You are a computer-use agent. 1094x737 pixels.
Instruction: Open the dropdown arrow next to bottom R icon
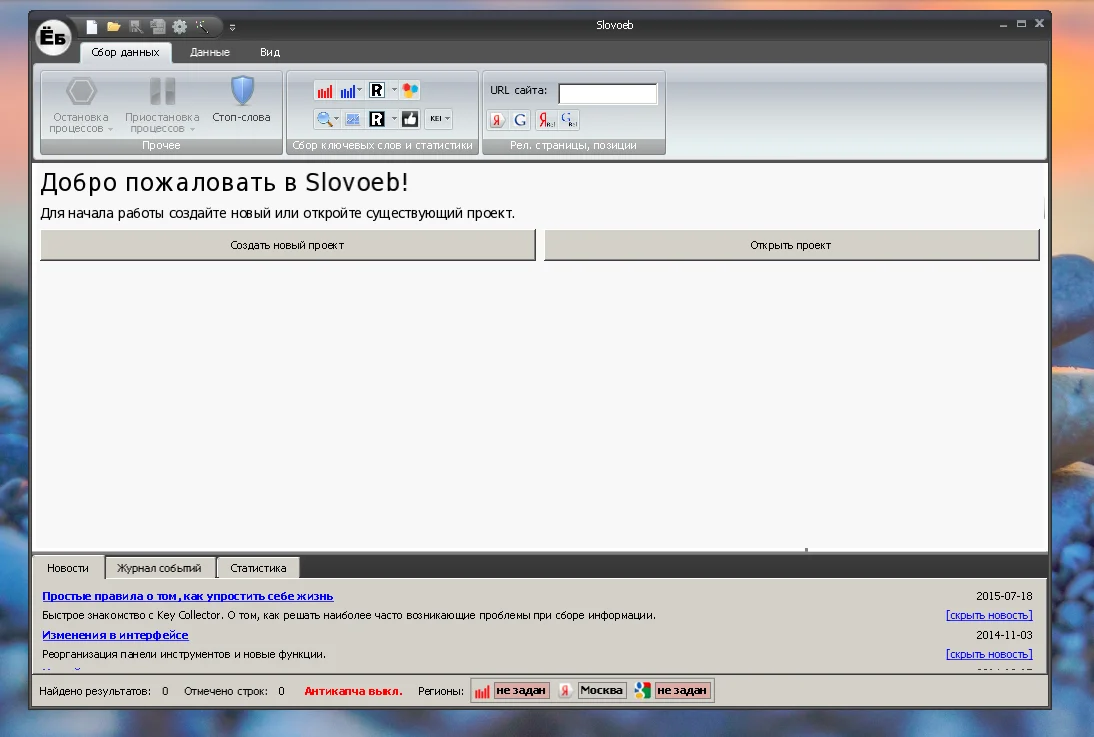394,119
